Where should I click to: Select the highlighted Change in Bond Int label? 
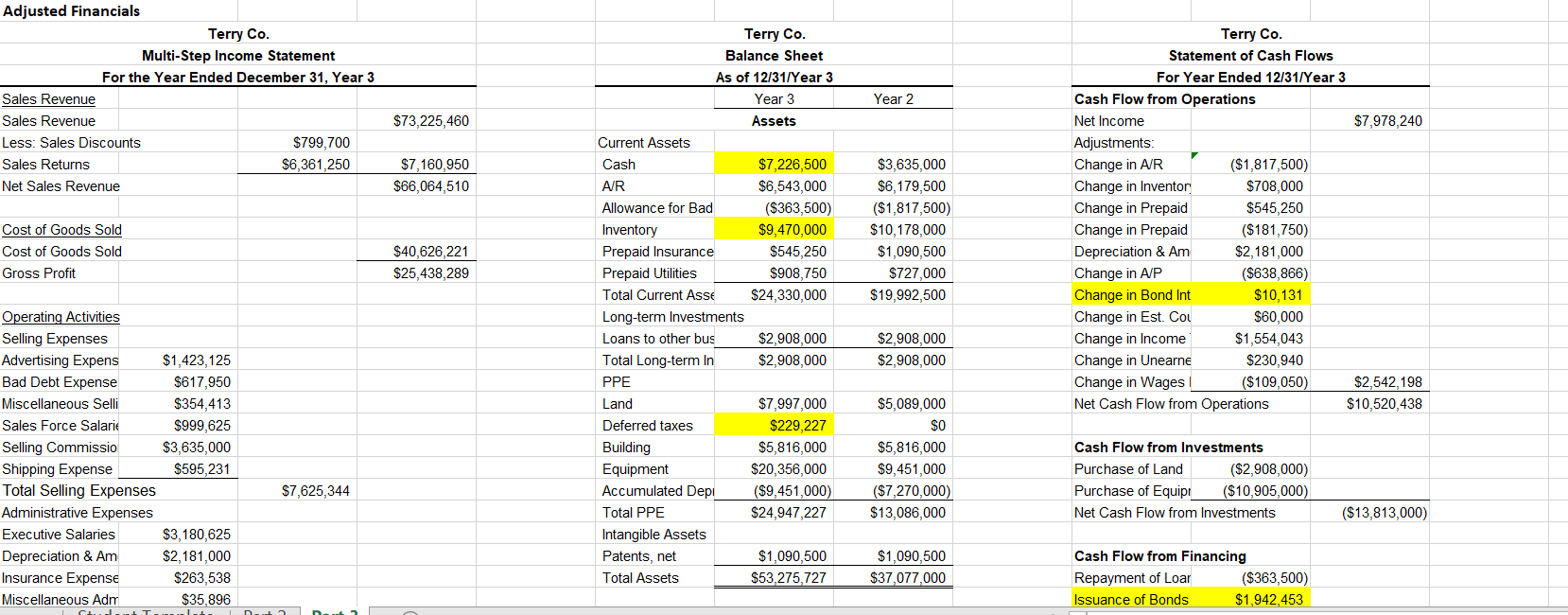click(x=1132, y=295)
